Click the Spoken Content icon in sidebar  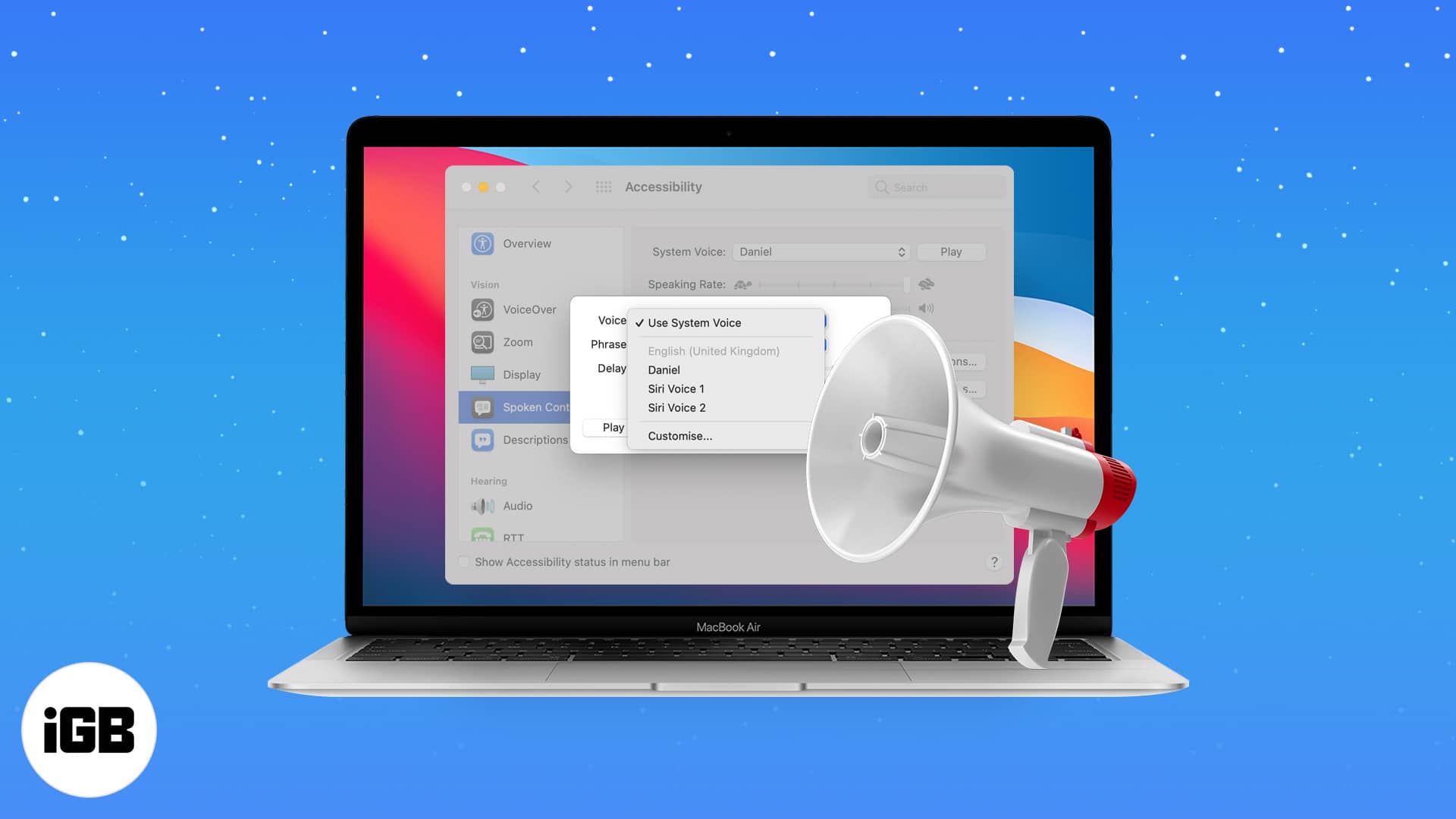483,406
